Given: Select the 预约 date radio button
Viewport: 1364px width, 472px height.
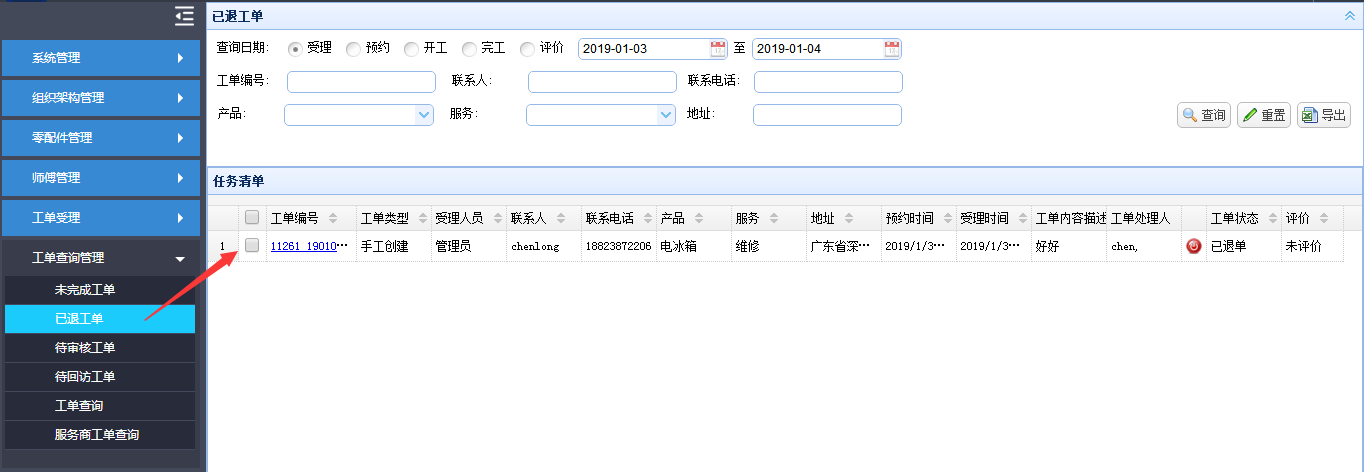Looking at the screenshot, I should point(353,49).
